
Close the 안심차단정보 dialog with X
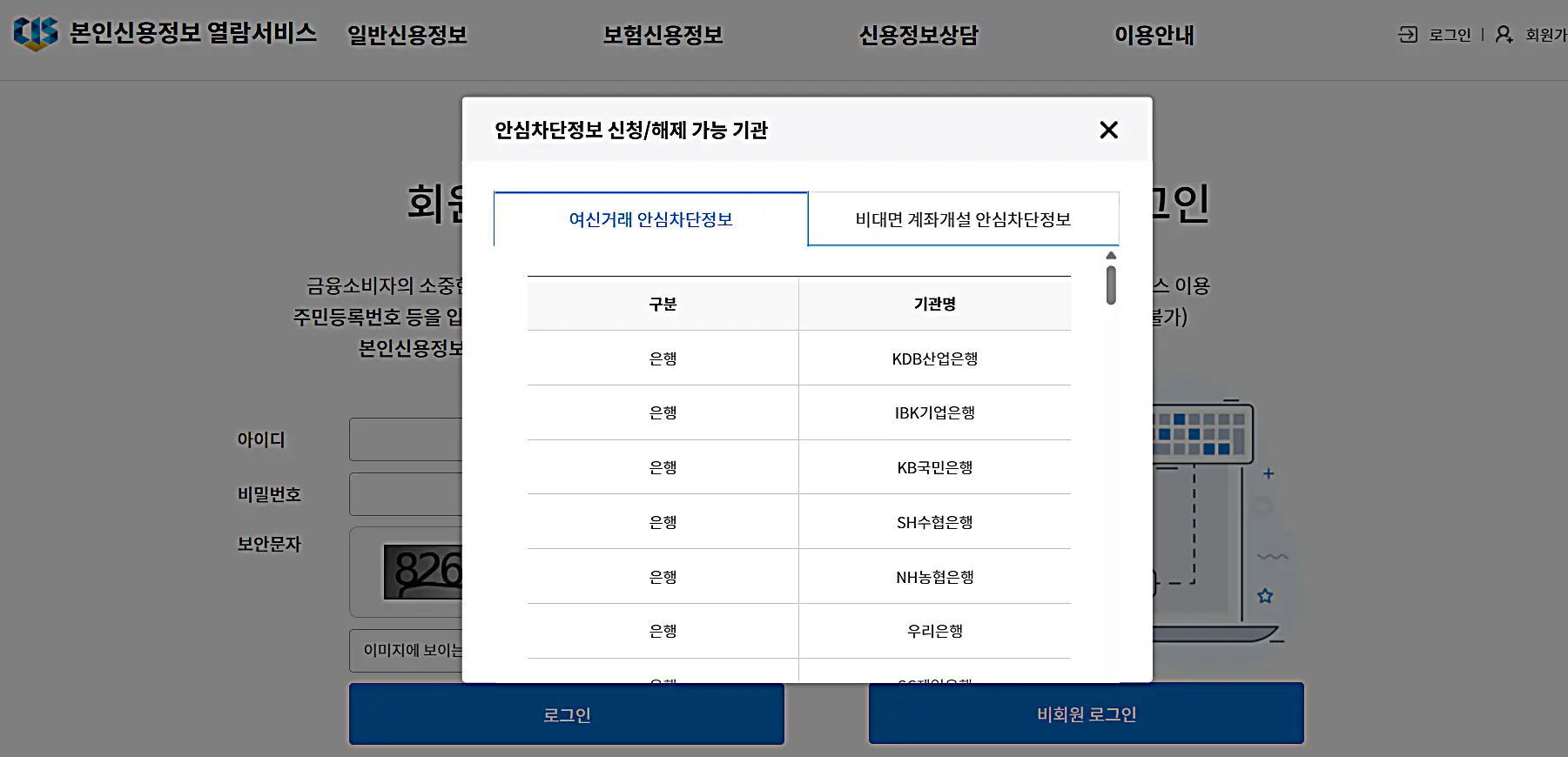(x=1108, y=131)
